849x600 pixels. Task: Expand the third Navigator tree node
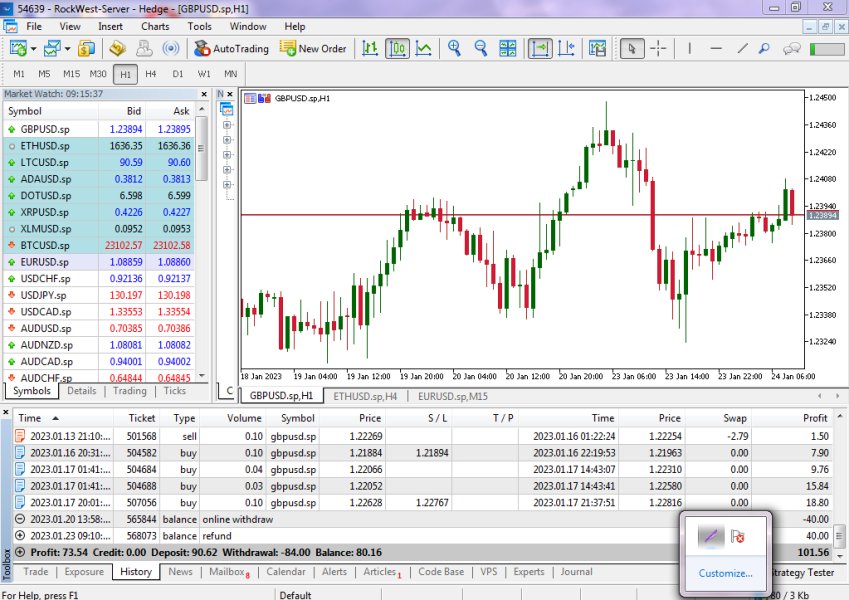[227, 155]
